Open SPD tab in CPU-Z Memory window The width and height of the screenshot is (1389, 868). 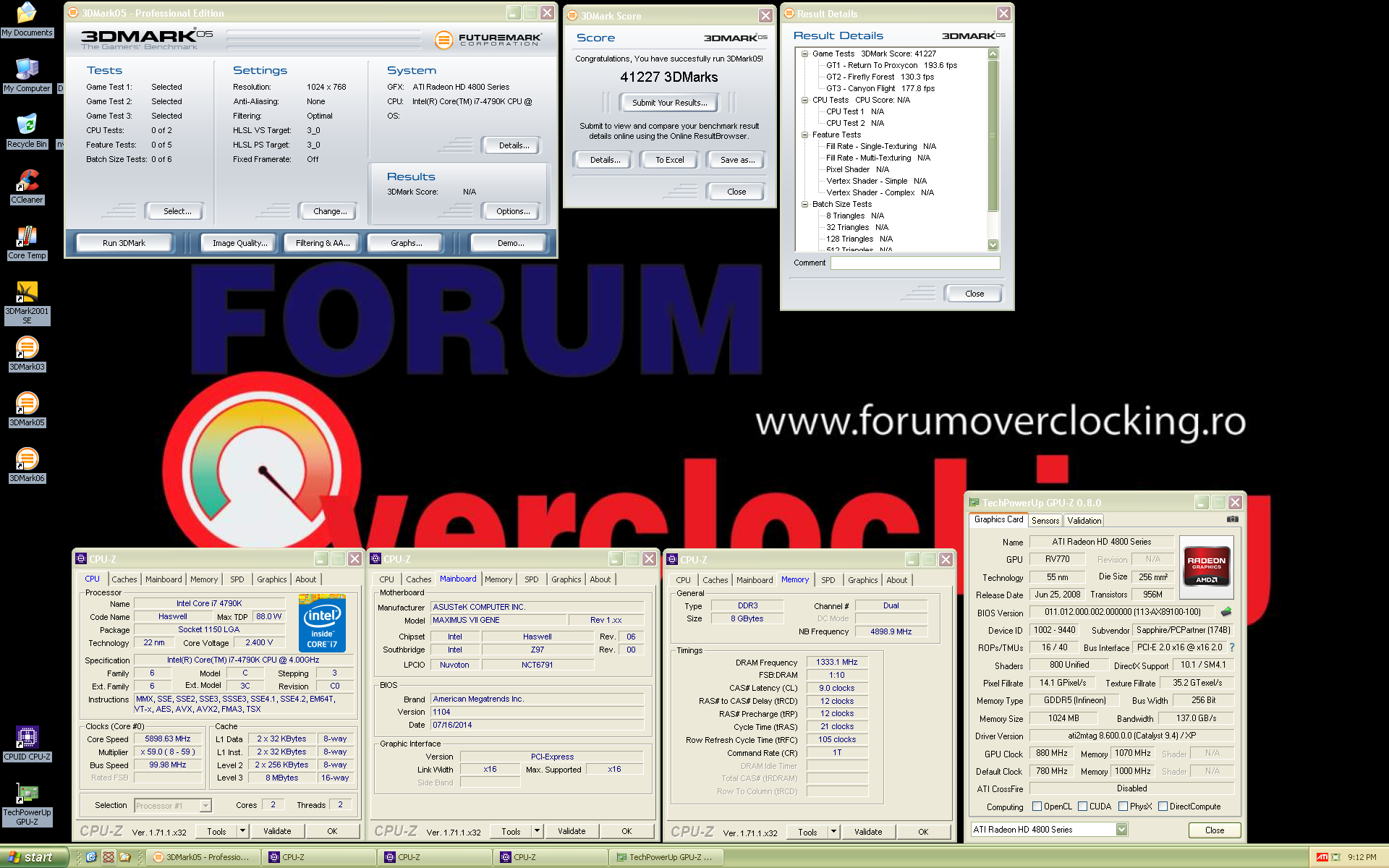coord(828,580)
